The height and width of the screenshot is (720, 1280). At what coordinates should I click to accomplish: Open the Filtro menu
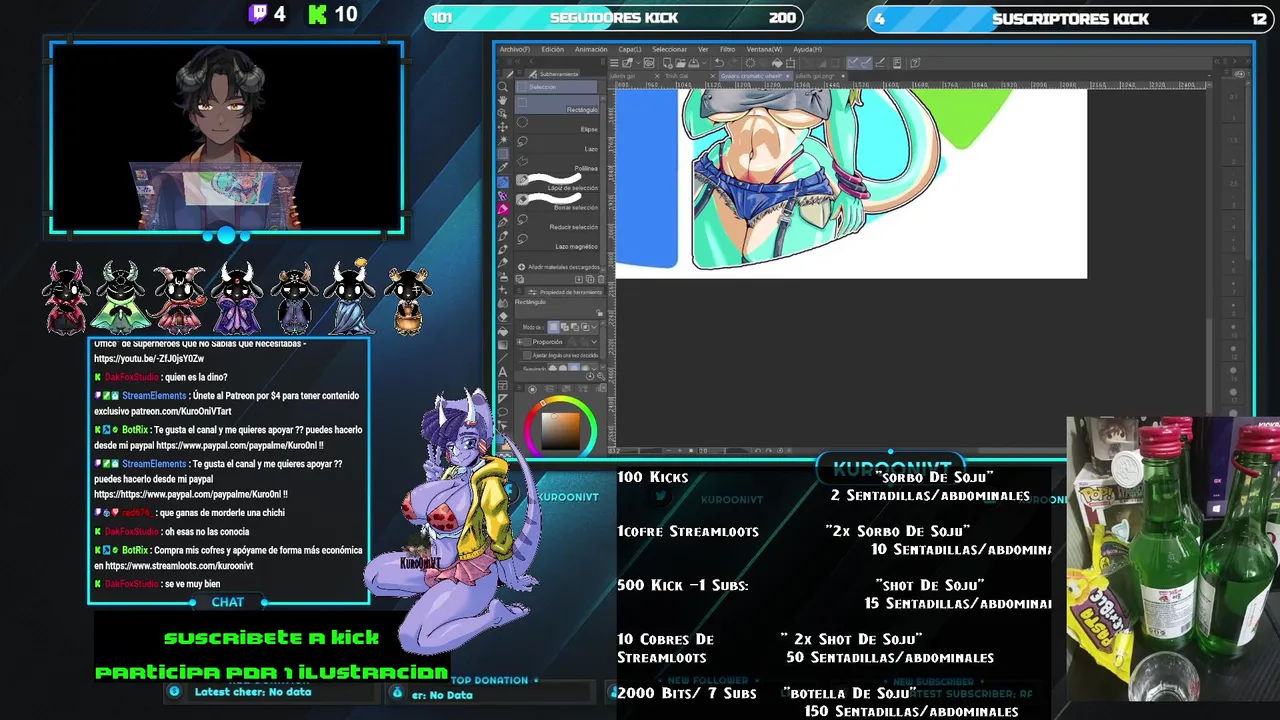(x=727, y=49)
